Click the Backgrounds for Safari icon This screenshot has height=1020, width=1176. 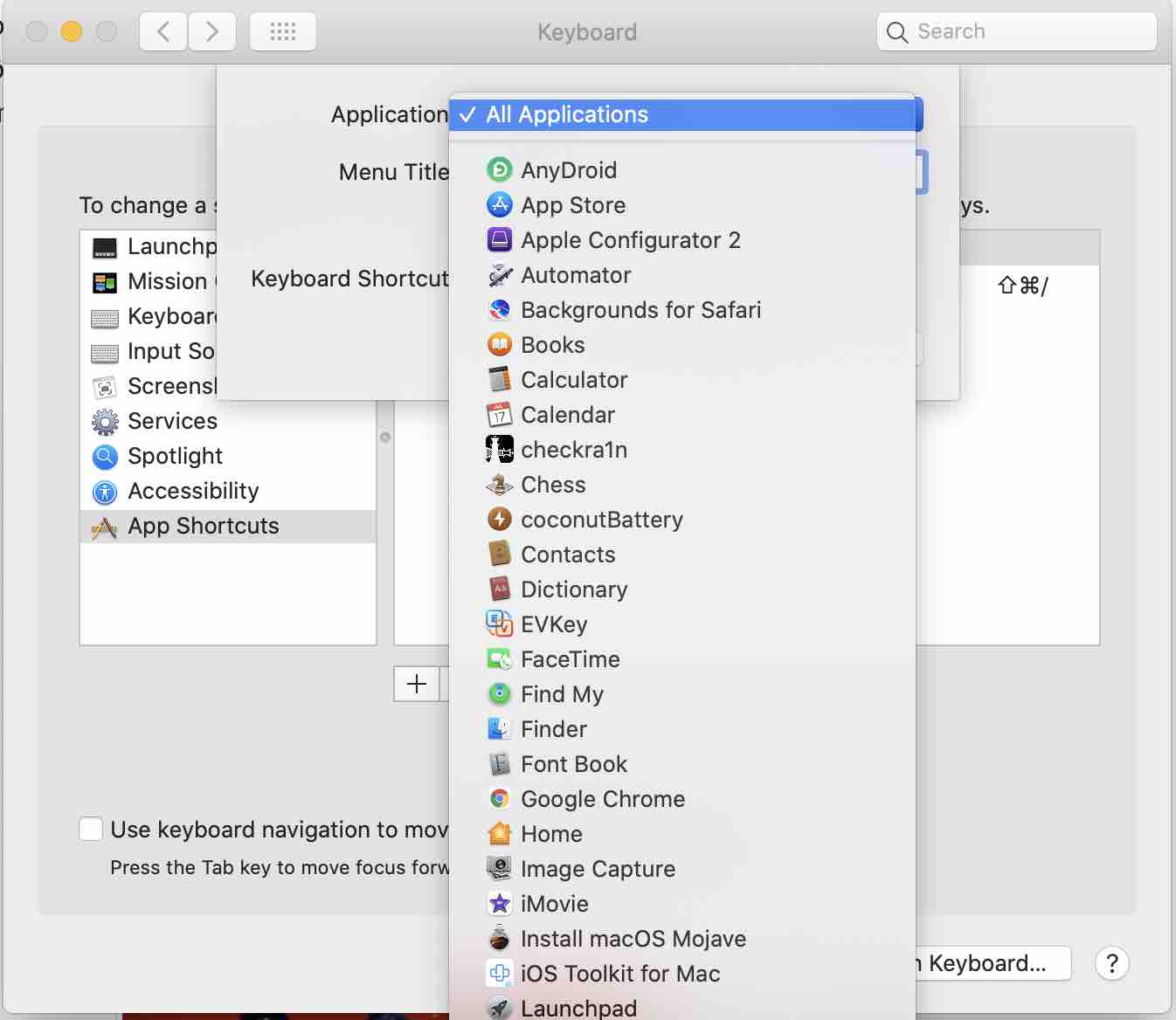[499, 310]
